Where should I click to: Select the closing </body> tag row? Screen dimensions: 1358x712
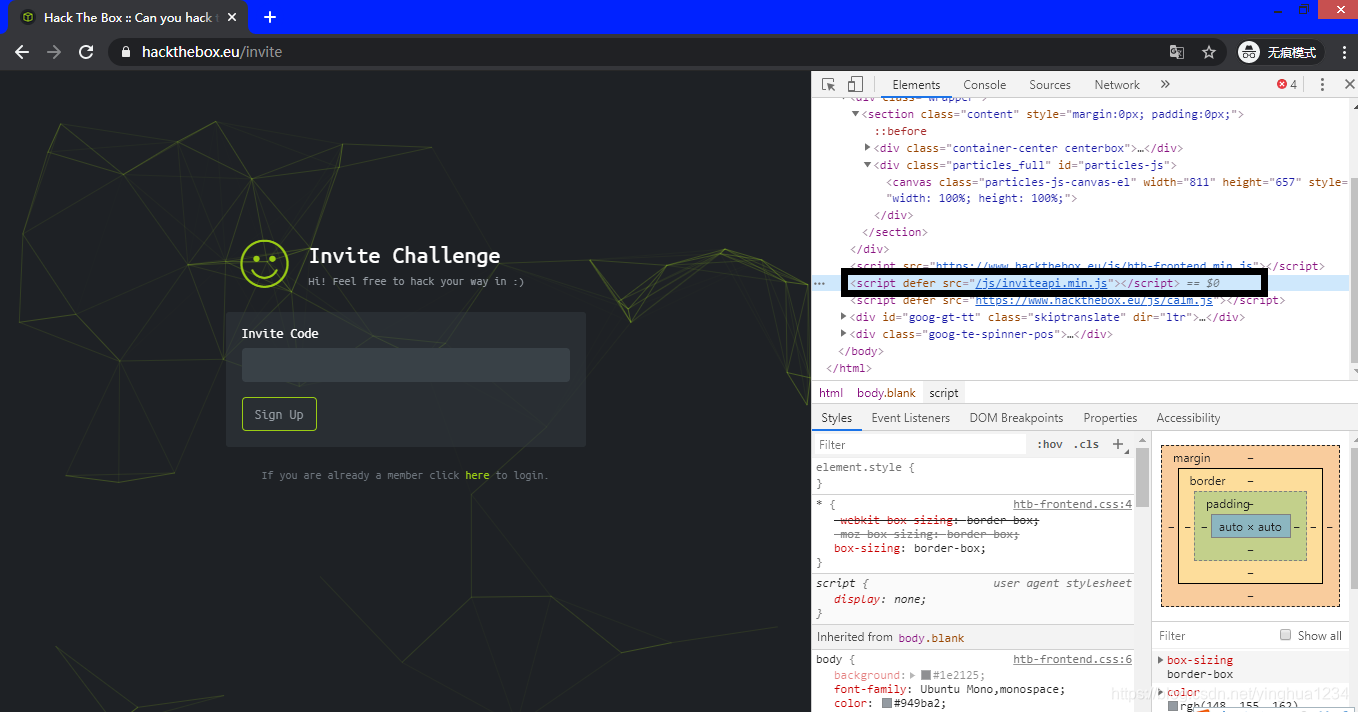[861, 351]
